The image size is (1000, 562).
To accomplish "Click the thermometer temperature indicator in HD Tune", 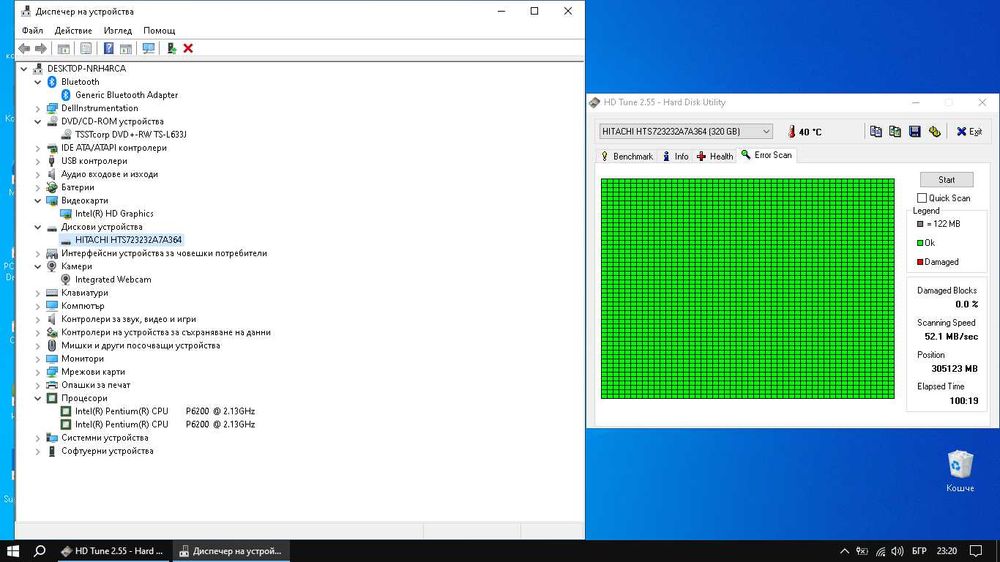I will tap(791, 131).
